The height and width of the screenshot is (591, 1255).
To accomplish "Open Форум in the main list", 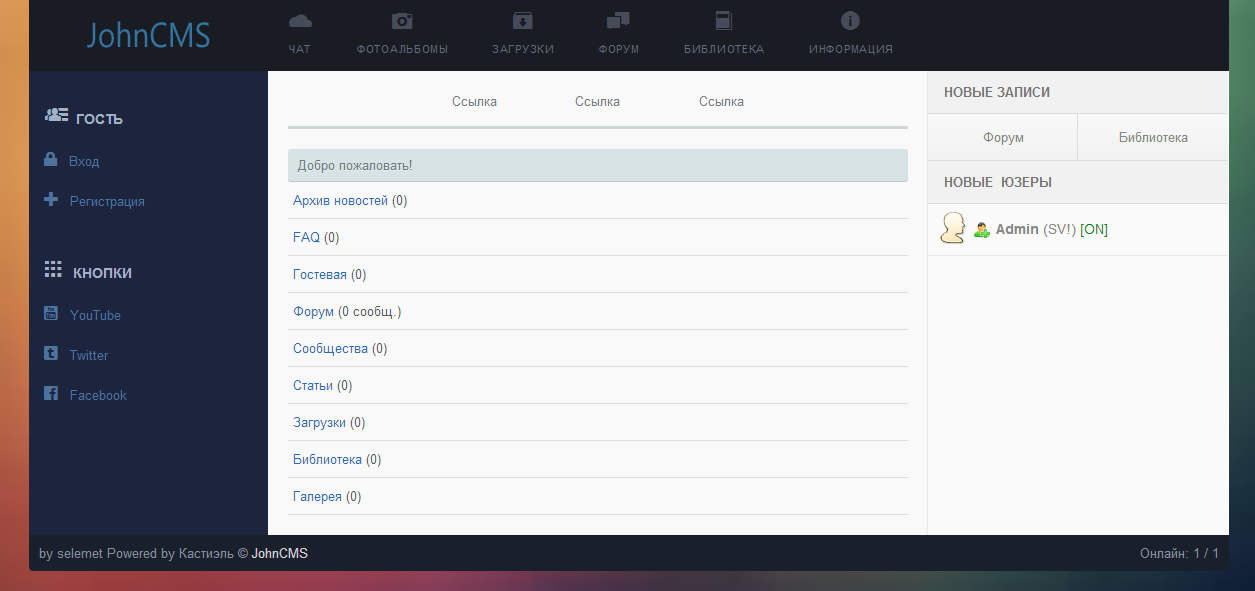I will (x=313, y=311).
